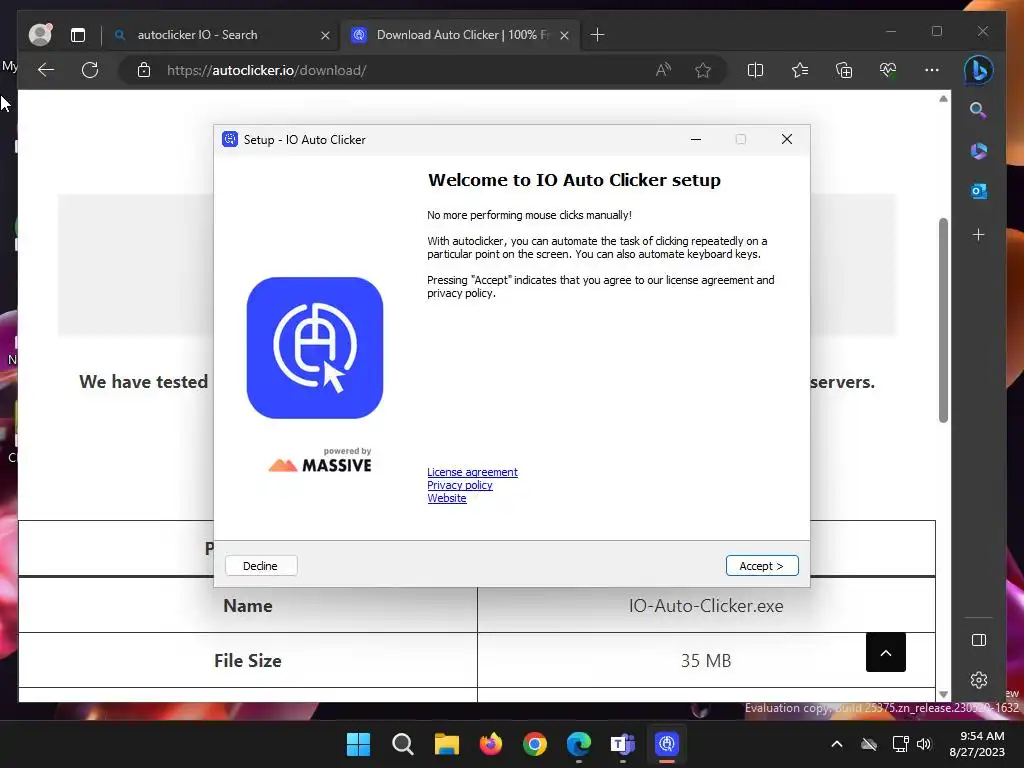Viewport: 1024px width, 768px height.
Task: Open the sidebar Search icon
Action: click(x=978, y=110)
